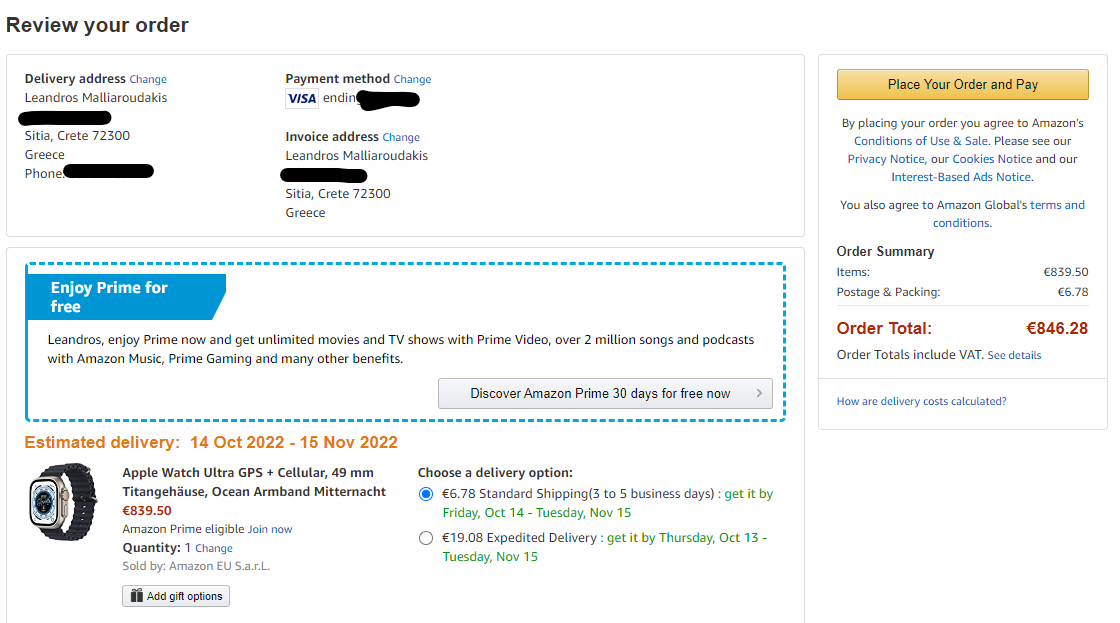The width and height of the screenshot is (1120, 623).
Task: Select the €19.08 Expedited Delivery radio option
Action: 426,538
